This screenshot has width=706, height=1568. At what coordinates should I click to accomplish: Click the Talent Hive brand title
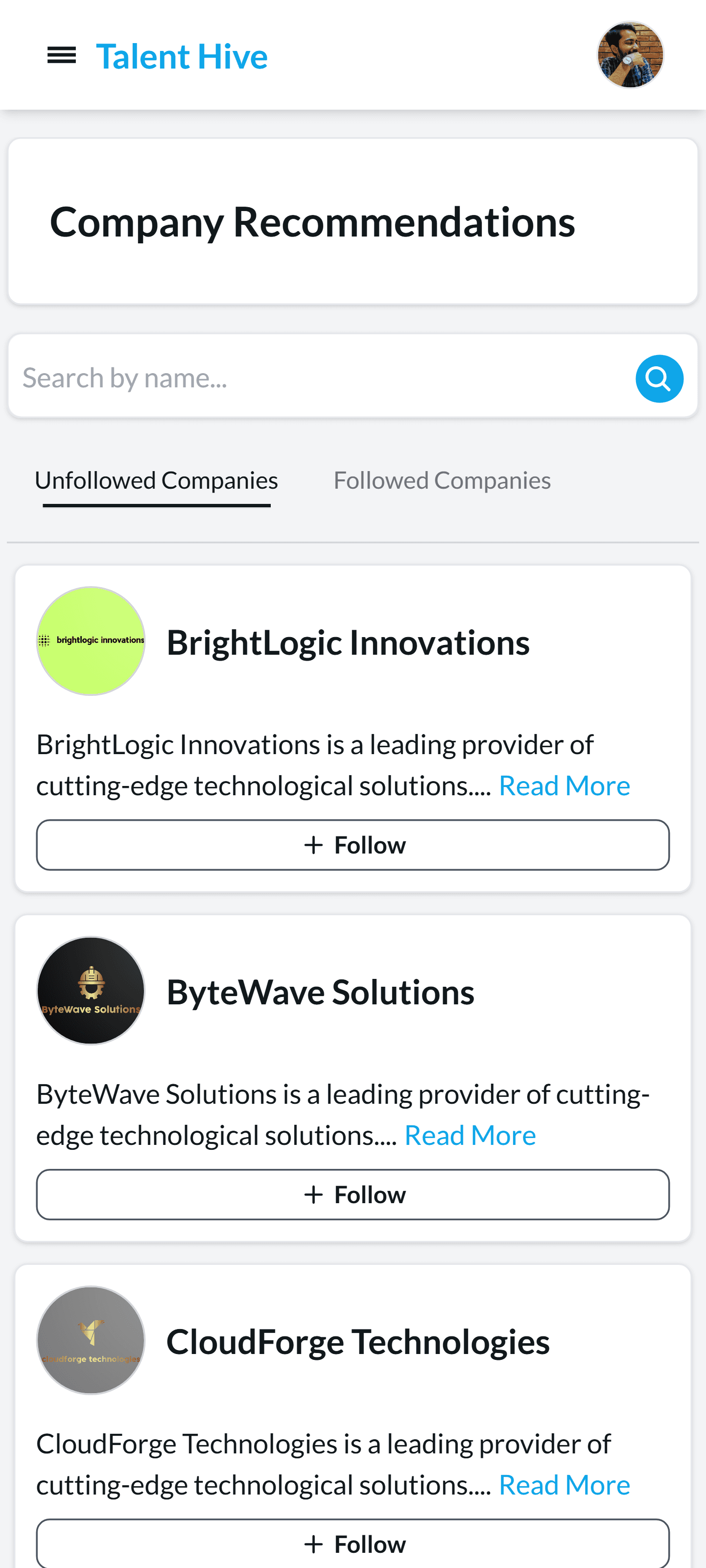click(x=181, y=57)
